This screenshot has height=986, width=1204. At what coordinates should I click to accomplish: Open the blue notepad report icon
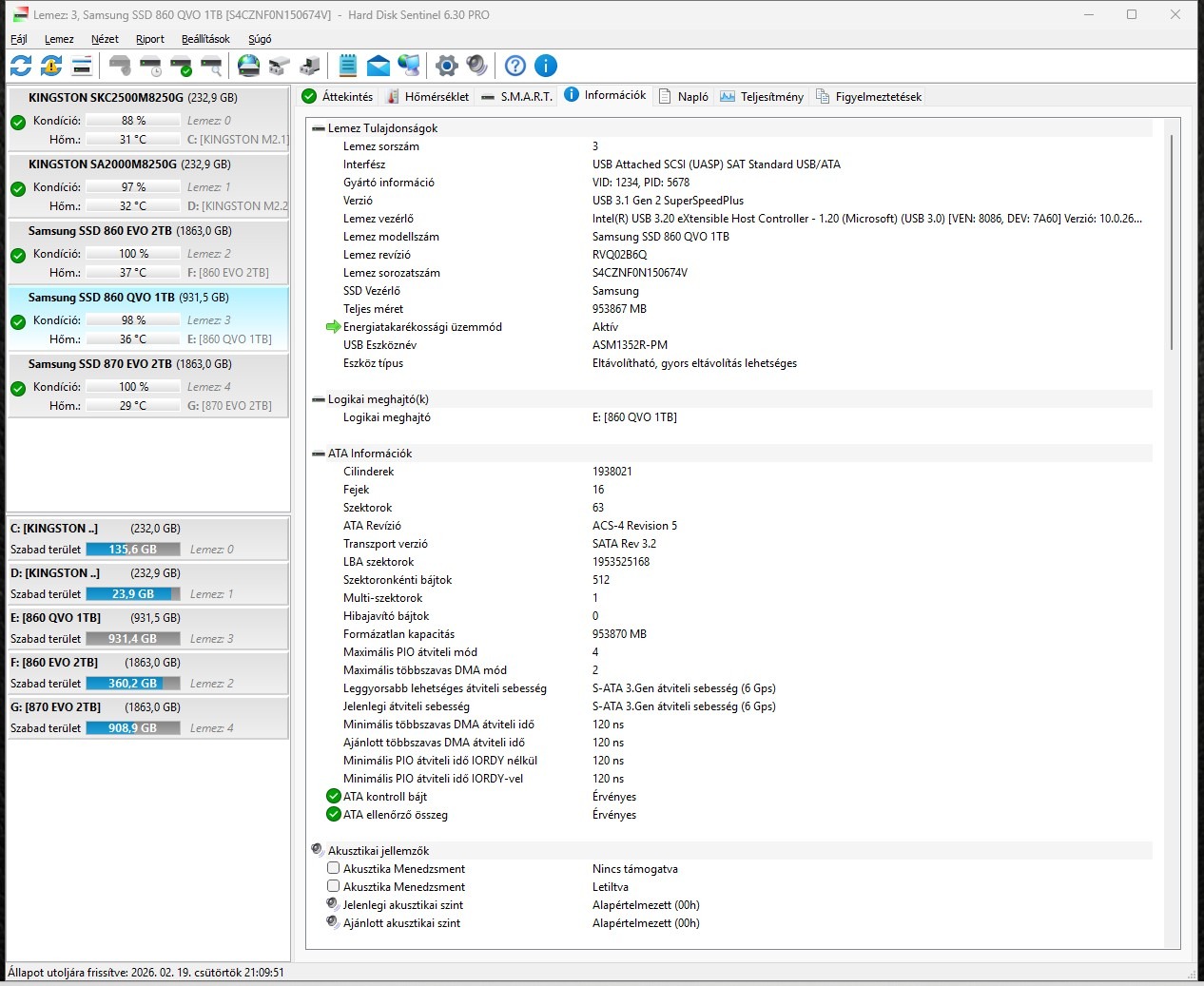click(x=348, y=66)
